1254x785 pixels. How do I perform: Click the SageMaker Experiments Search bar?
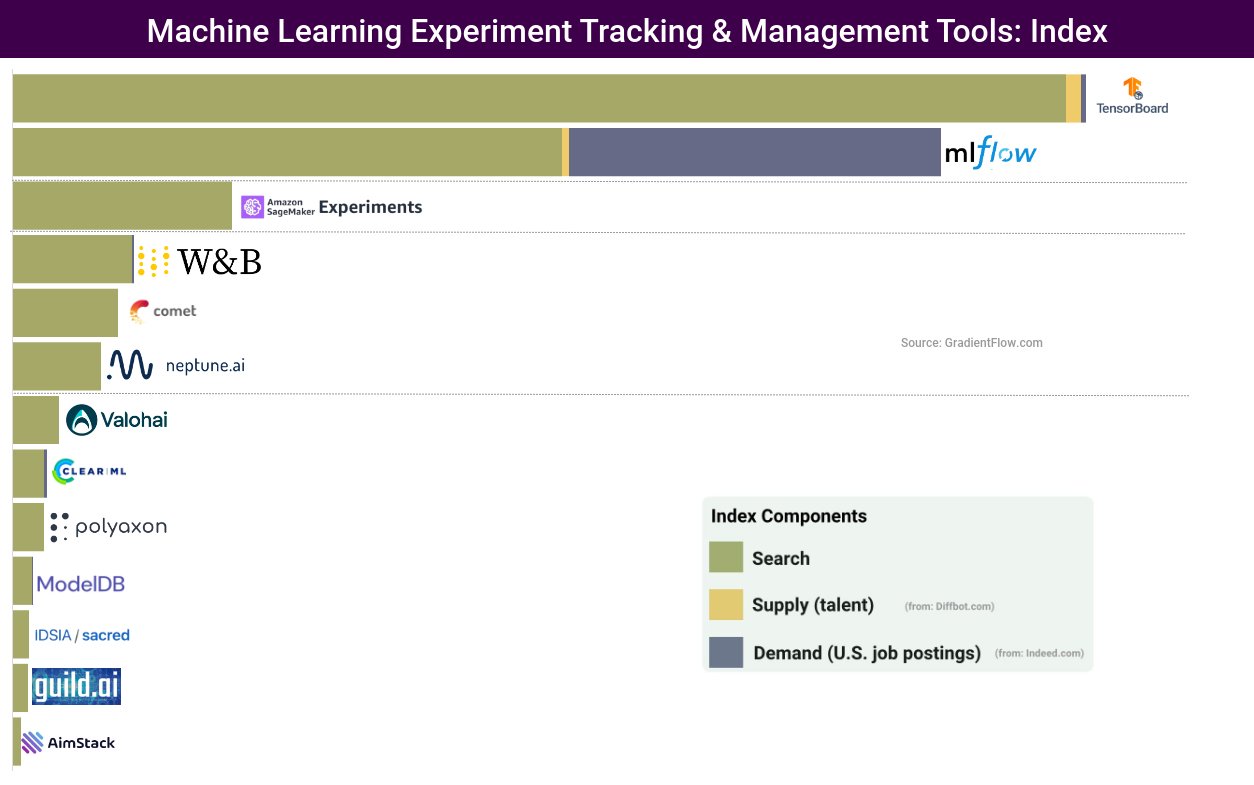click(x=122, y=206)
